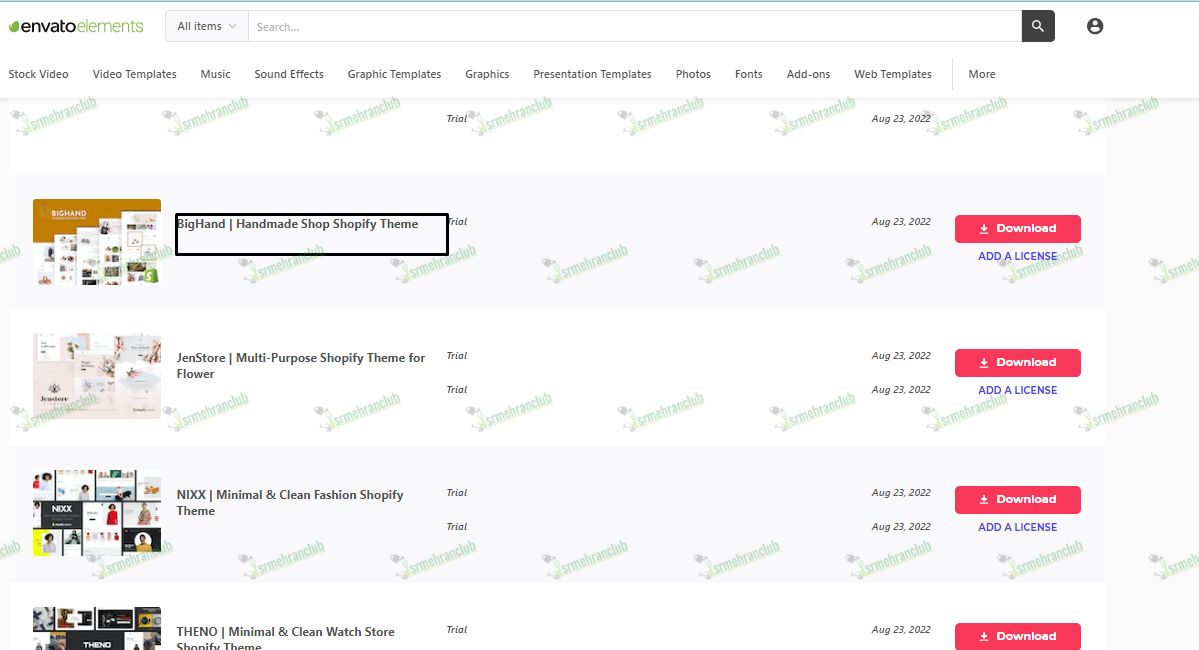Open the user account profile icon
The image size is (1199, 650).
point(1094,26)
